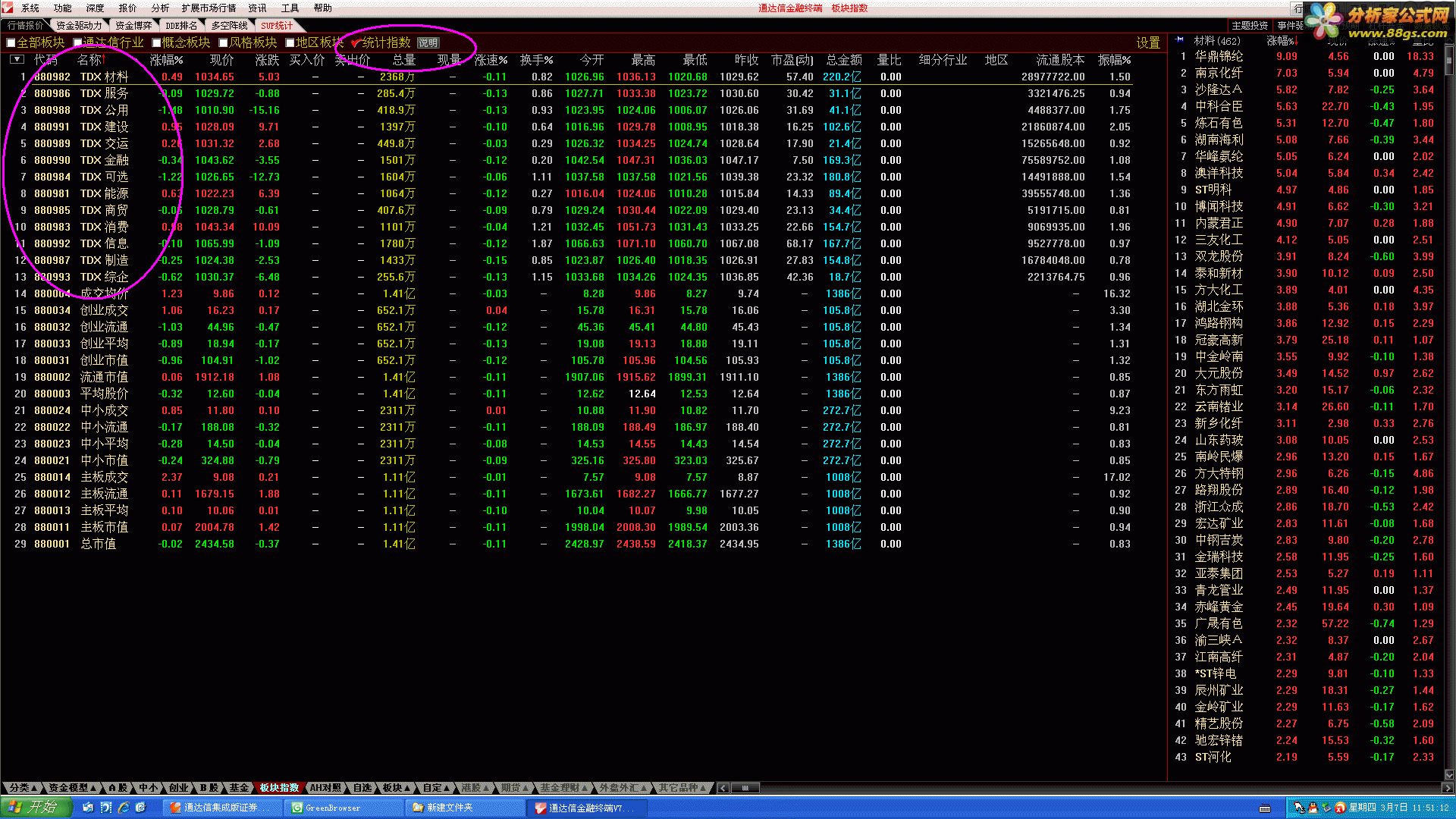
Task: Sort by 涨幅% column header
Action: 167,60
